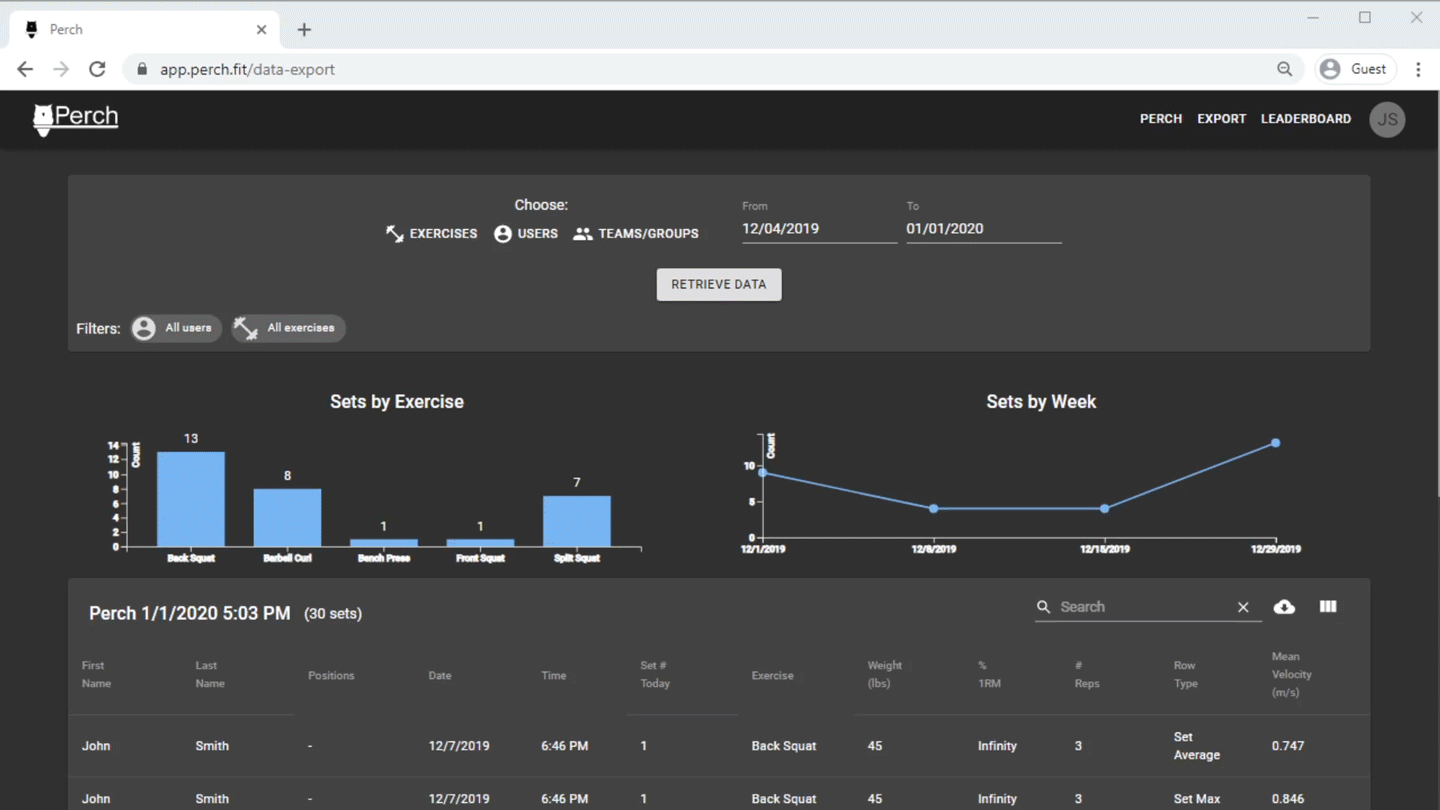The image size is (1440, 810).
Task: Sort by # Reps column header
Action: tap(1087, 675)
